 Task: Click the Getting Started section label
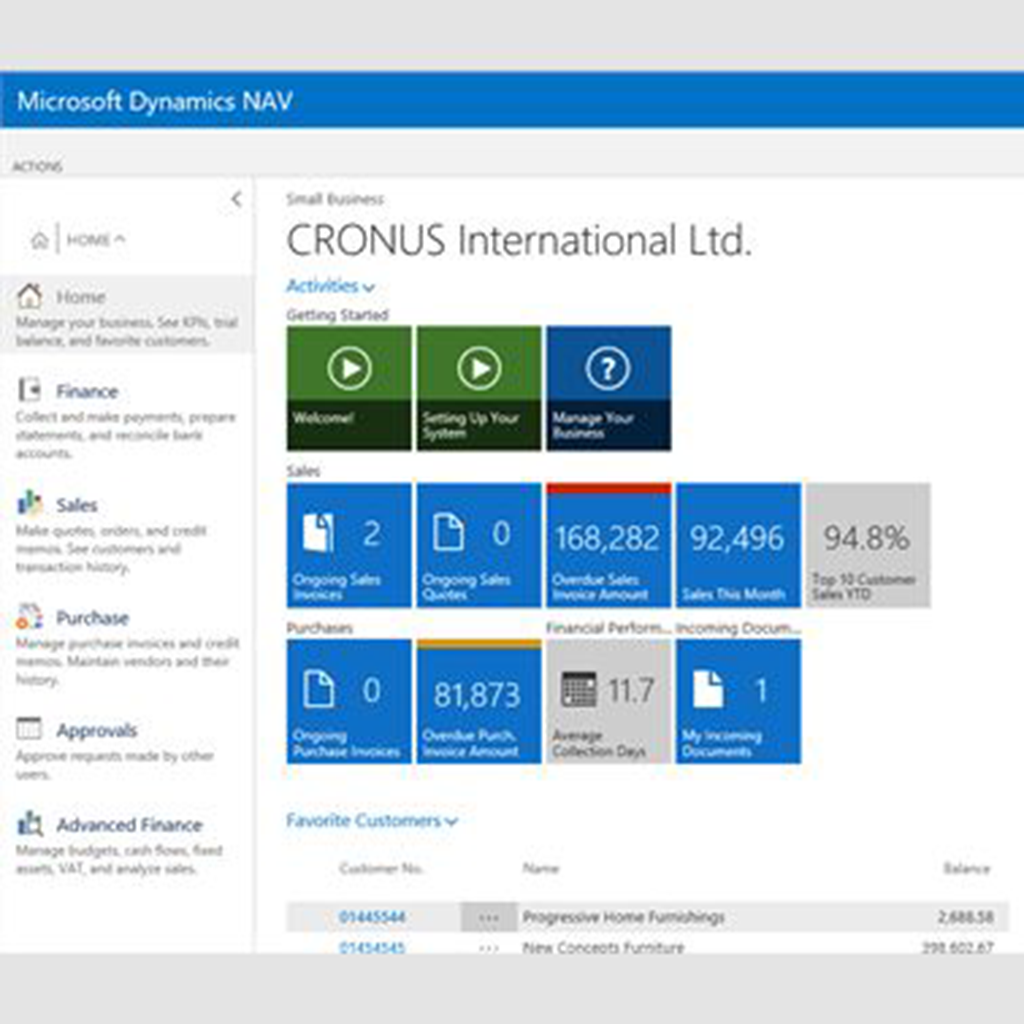tap(338, 315)
